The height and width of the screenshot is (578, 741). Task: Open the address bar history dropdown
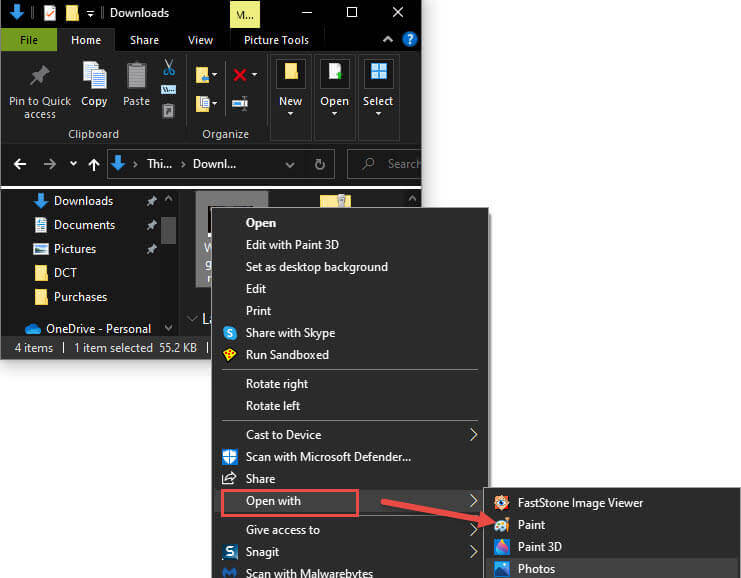[290, 164]
